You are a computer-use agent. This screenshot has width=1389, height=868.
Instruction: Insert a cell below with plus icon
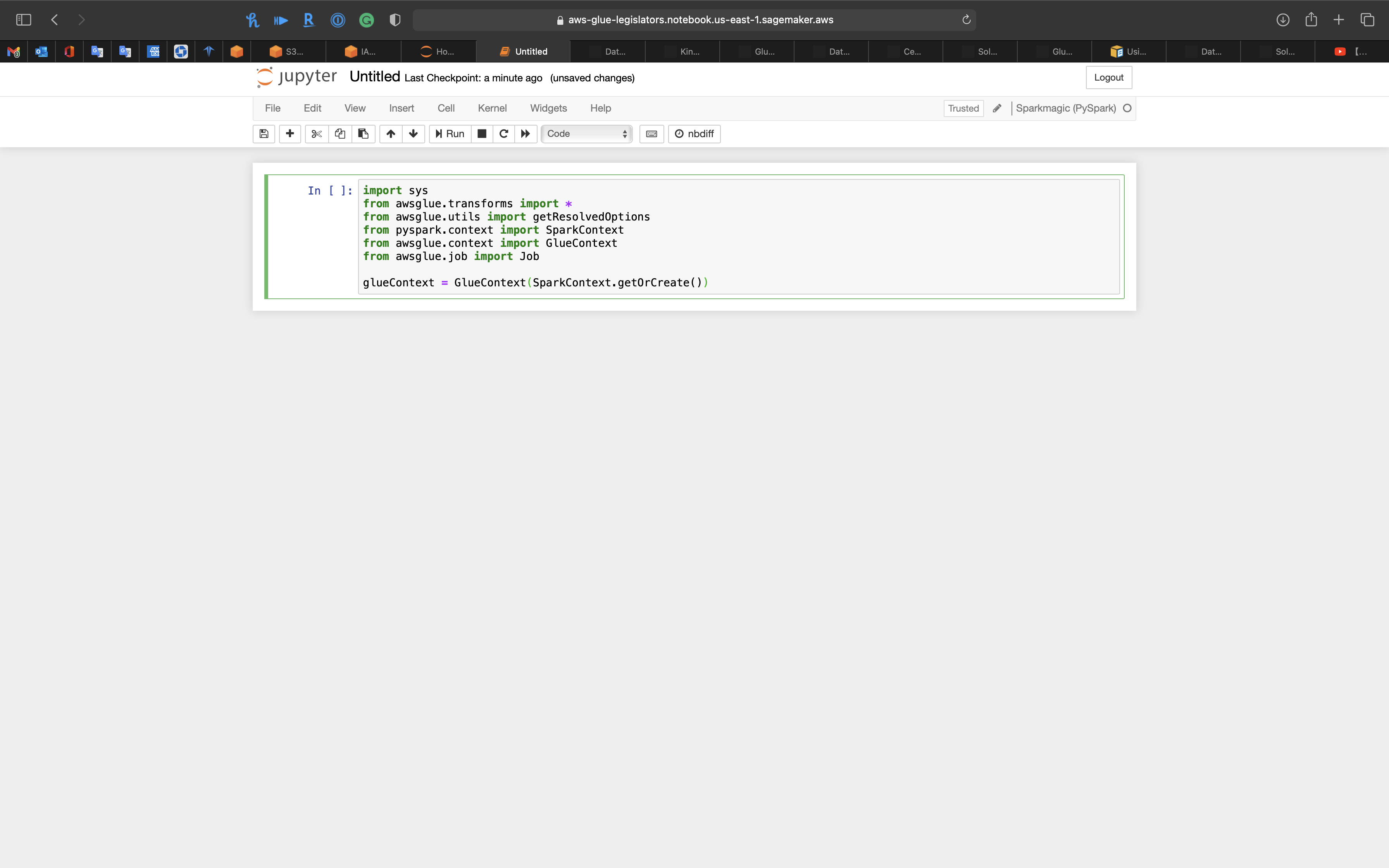pyautogui.click(x=290, y=134)
